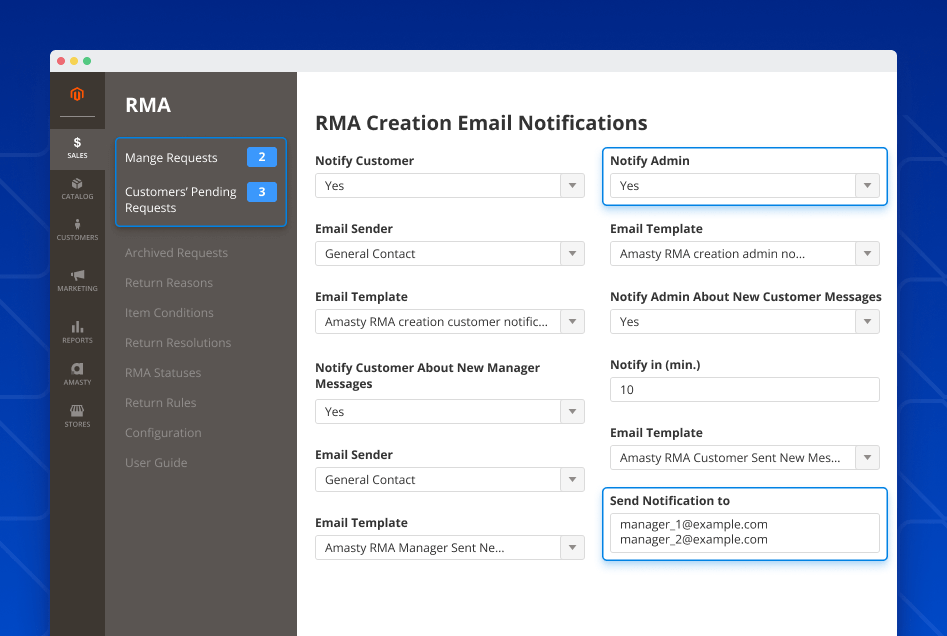This screenshot has width=947, height=636.
Task: Open Customers' Pending Requests
Action: pyautogui.click(x=180, y=199)
